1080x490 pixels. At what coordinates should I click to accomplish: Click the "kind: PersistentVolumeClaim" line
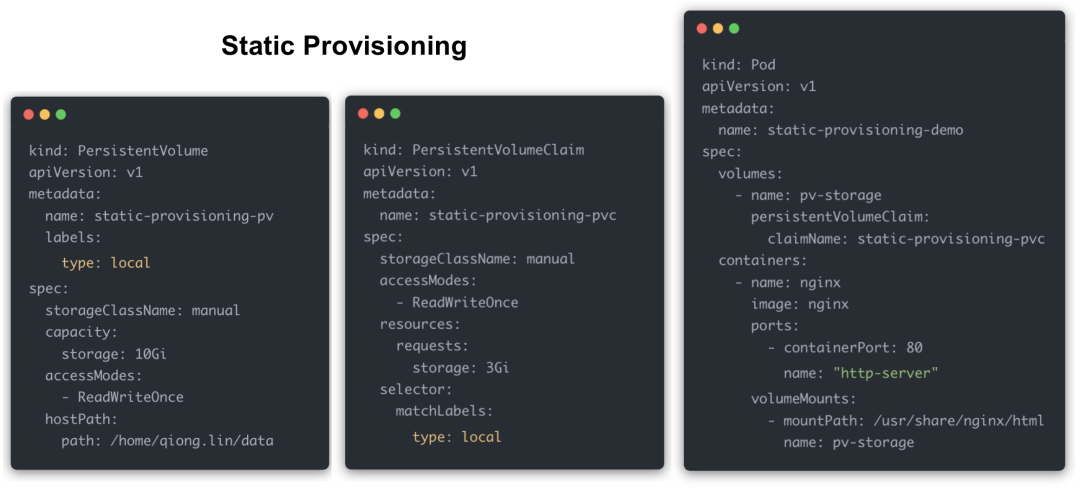pos(473,150)
